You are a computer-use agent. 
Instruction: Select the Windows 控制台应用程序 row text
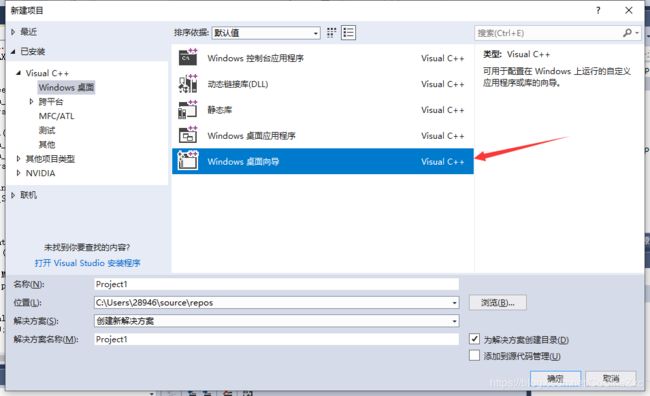click(256, 58)
